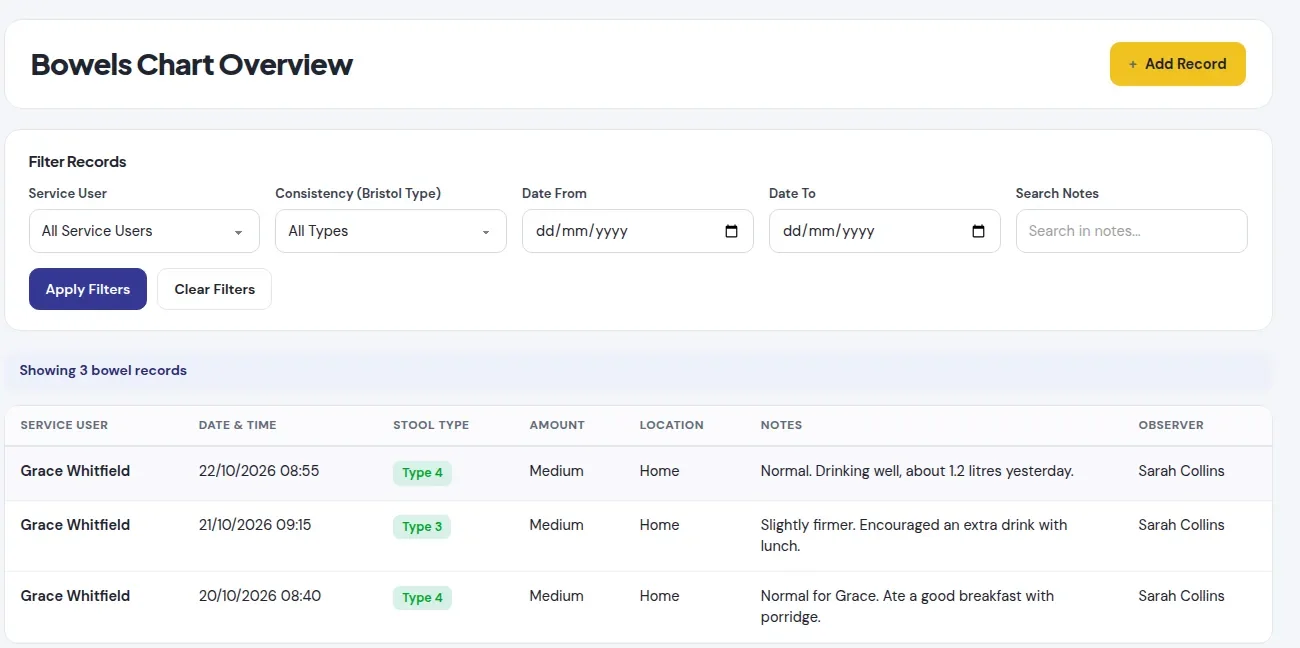
Task: Click the 'Showing 3 bowel records' text
Action: pyautogui.click(x=103, y=370)
